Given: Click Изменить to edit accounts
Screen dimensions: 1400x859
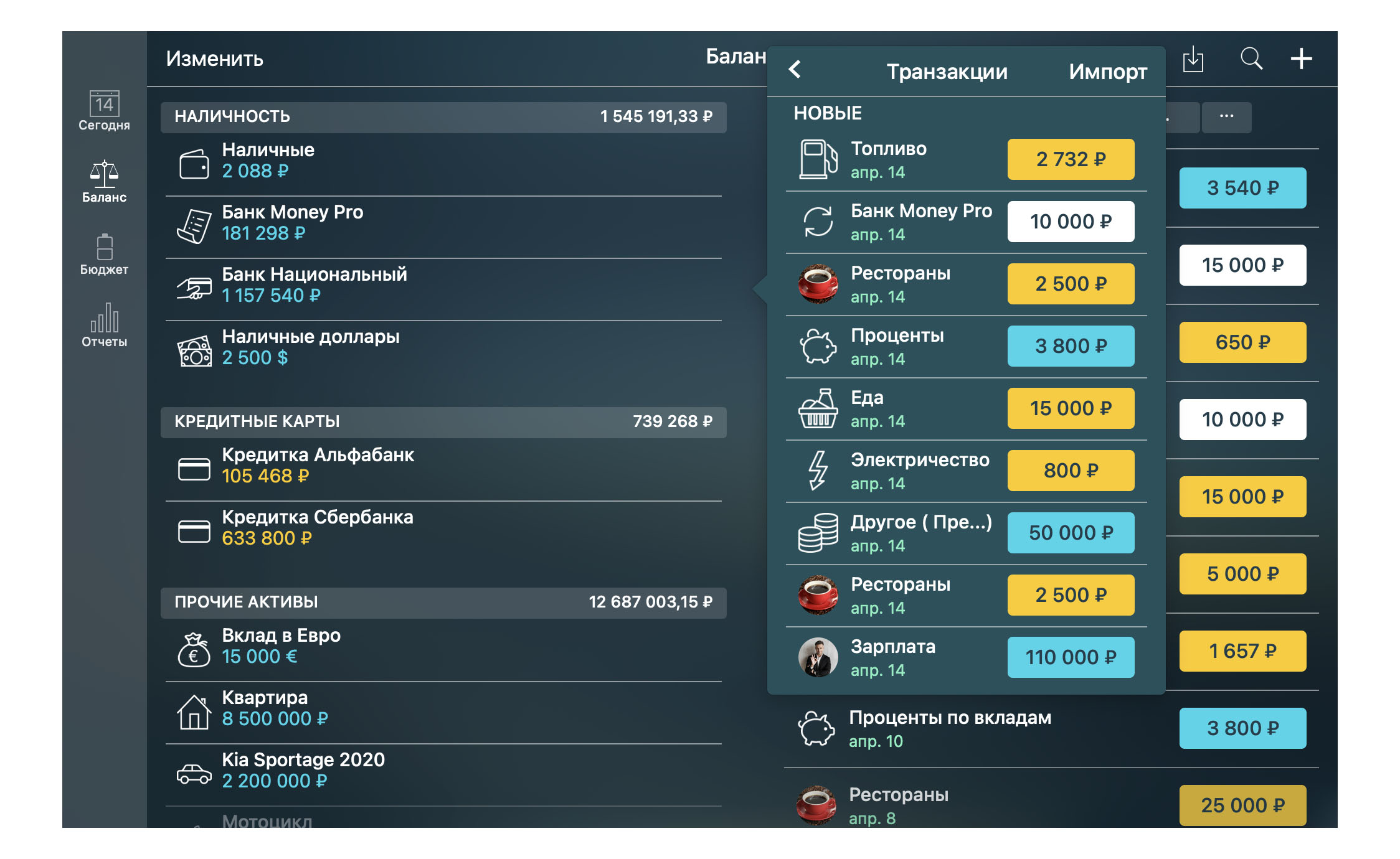Looking at the screenshot, I should [214, 59].
